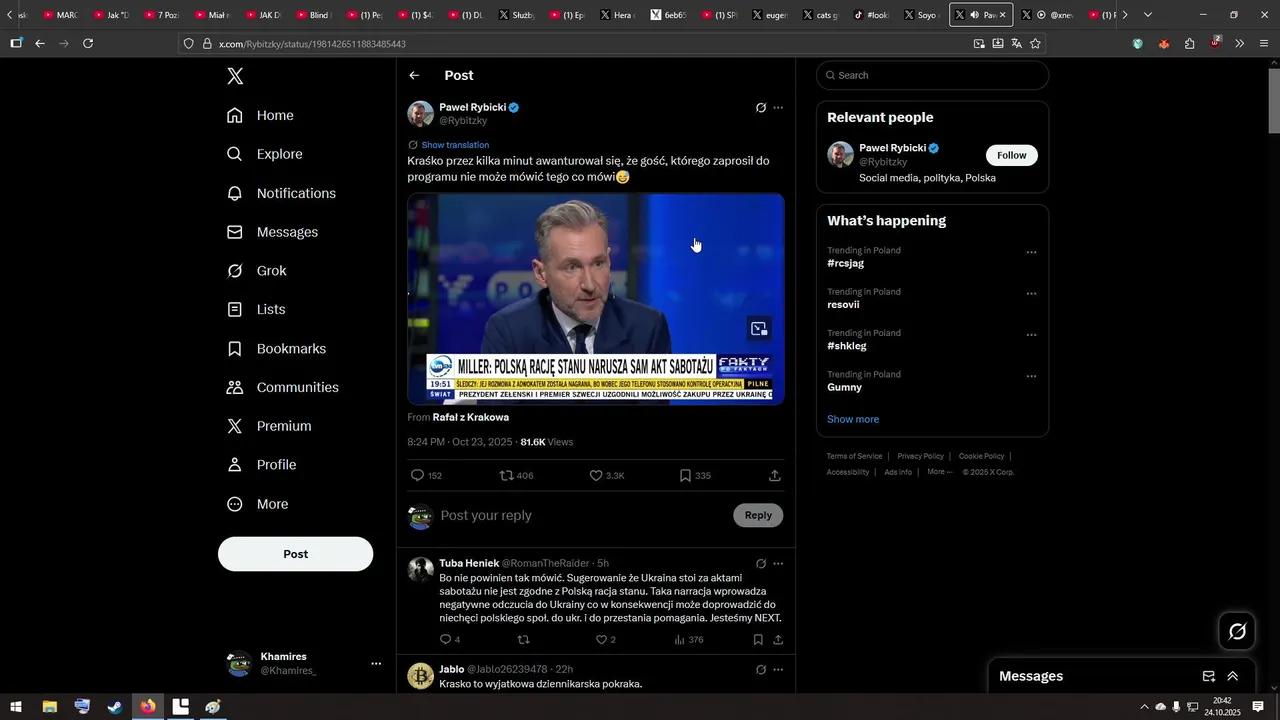
Task: Reply to Tuba Heniek's comment
Action: 446,640
